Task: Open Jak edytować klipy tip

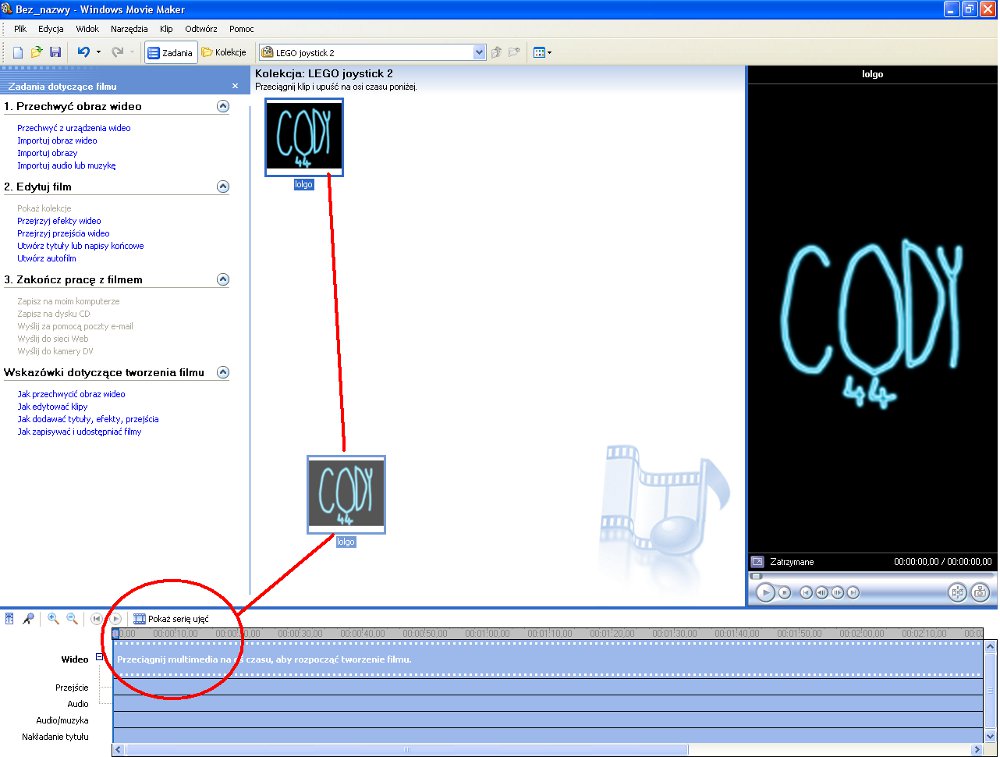Action: (52, 407)
